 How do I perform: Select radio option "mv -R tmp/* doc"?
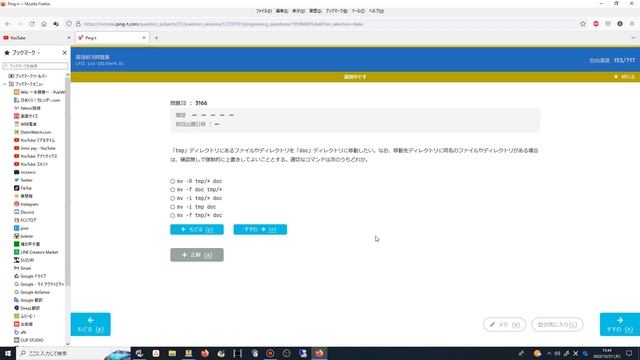pos(173,181)
